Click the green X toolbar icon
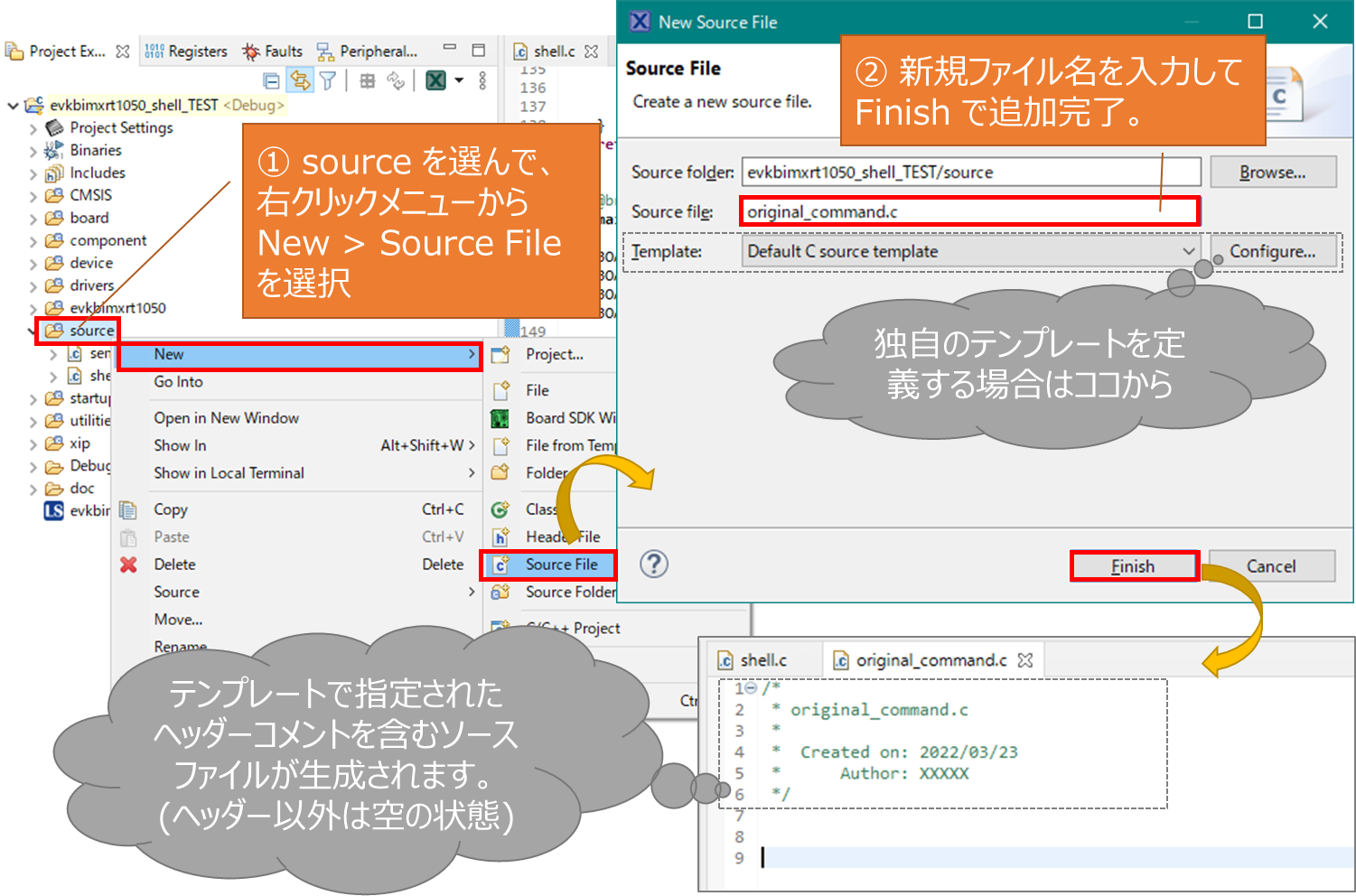Viewport: 1356px width, 896px height. click(x=435, y=81)
